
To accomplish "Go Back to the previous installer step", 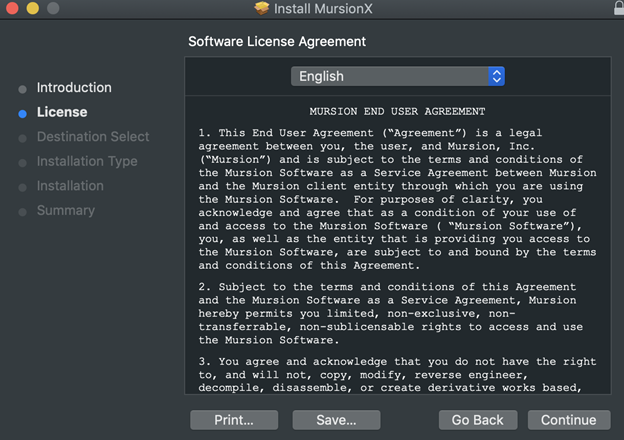I will click(476, 420).
